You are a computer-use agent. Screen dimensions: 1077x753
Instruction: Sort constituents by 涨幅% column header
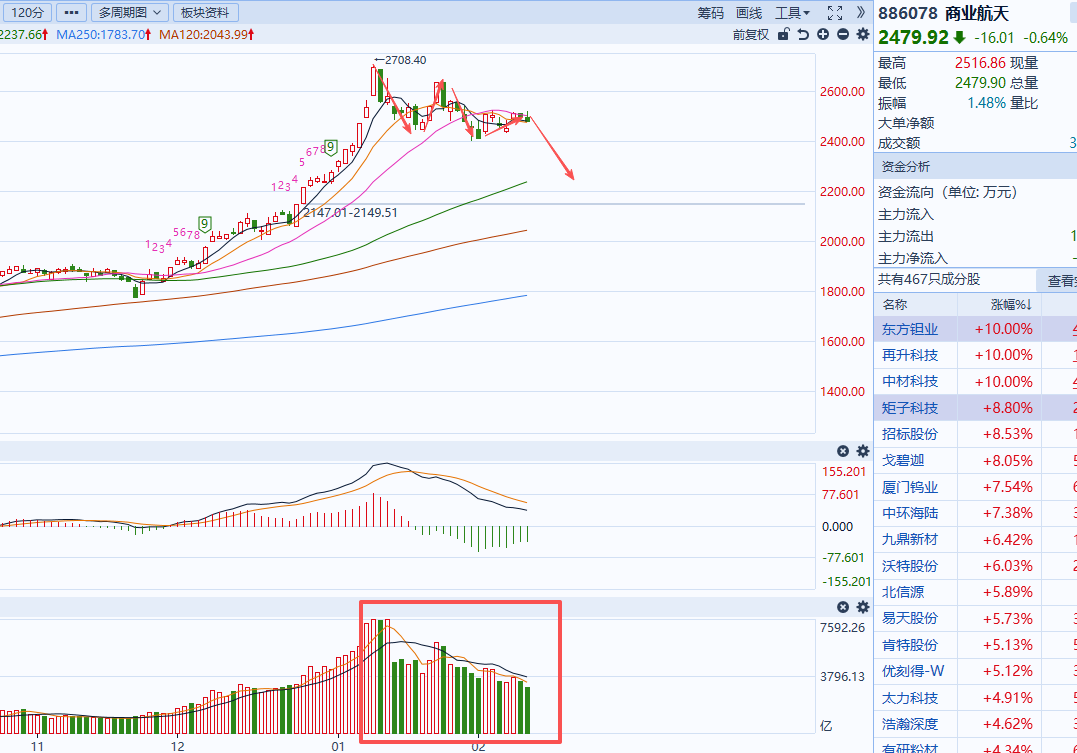click(1010, 304)
